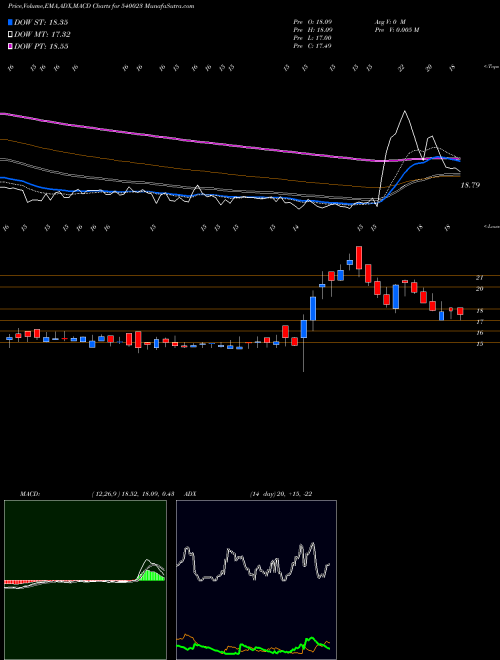Click the 18.79 price label beside EMA lines

tap(470, 185)
